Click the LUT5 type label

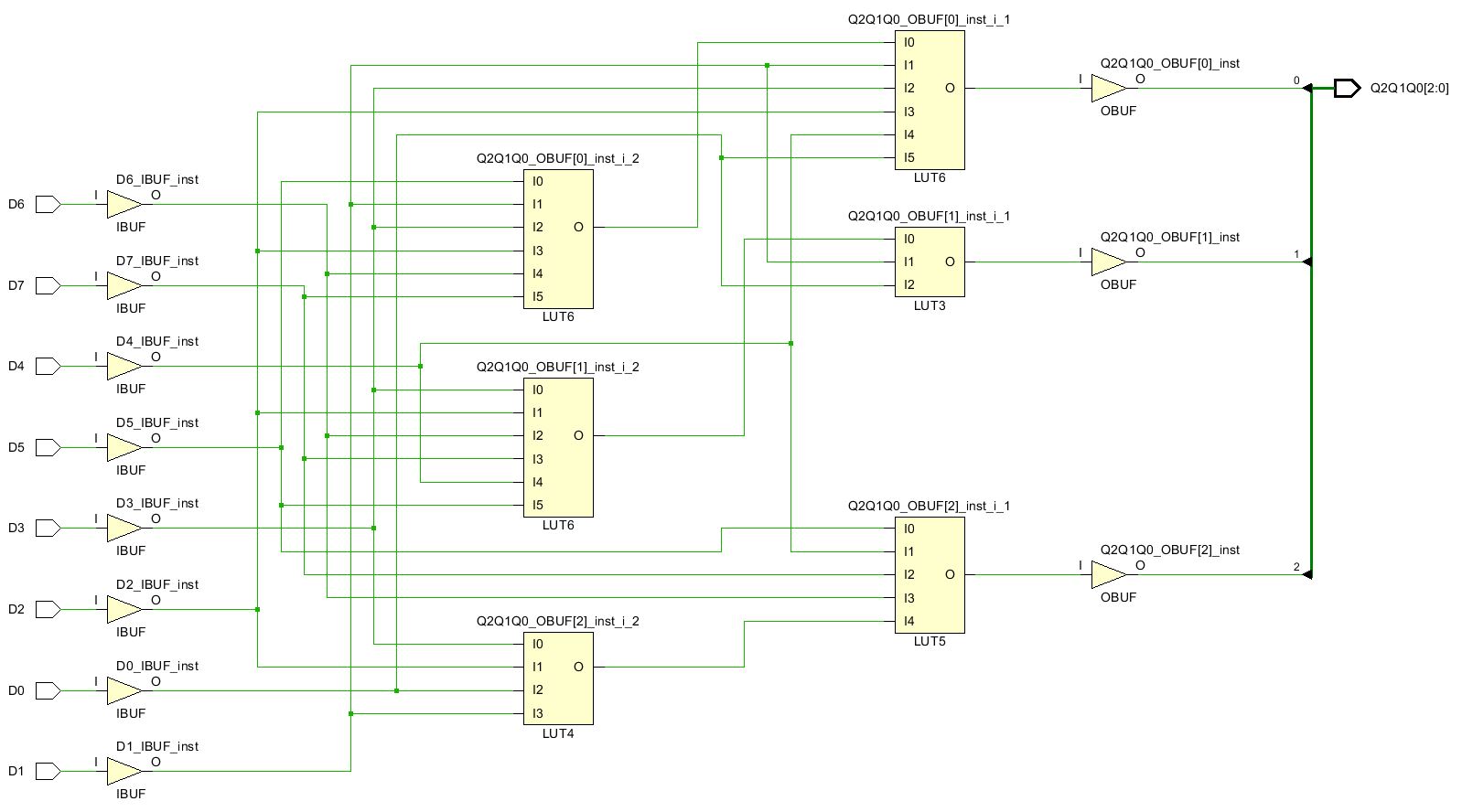click(x=930, y=641)
